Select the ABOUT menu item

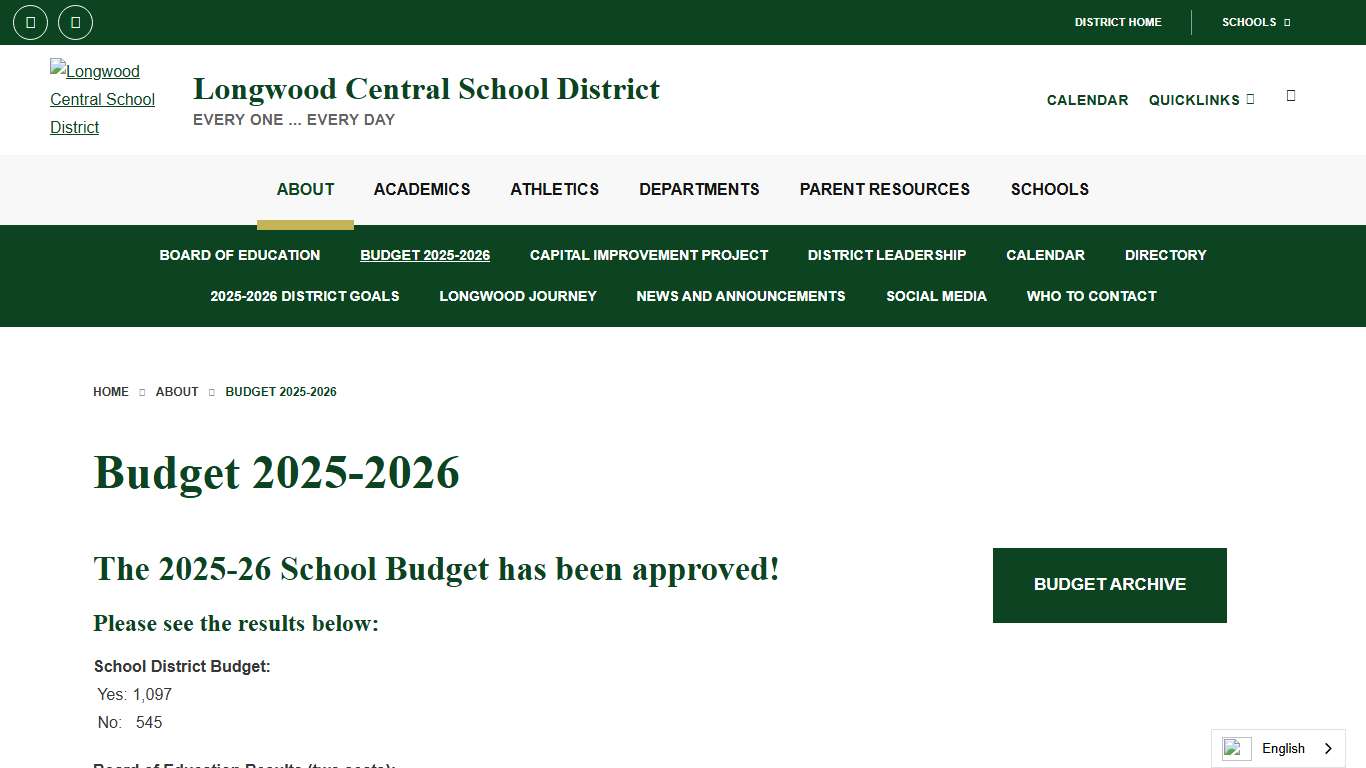click(305, 189)
